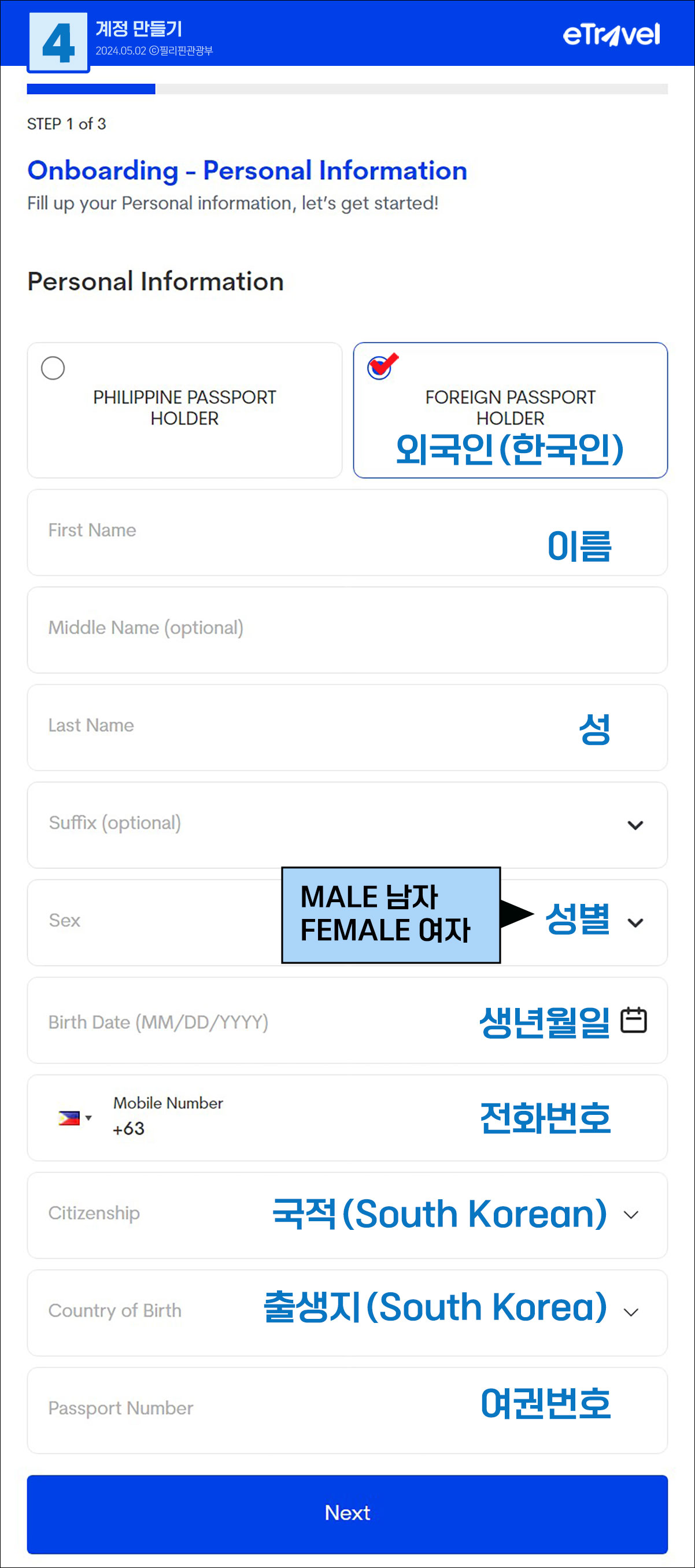This screenshot has width=695, height=1568.
Task: Focus the Middle Name (optional) field
Action: pos(347,630)
